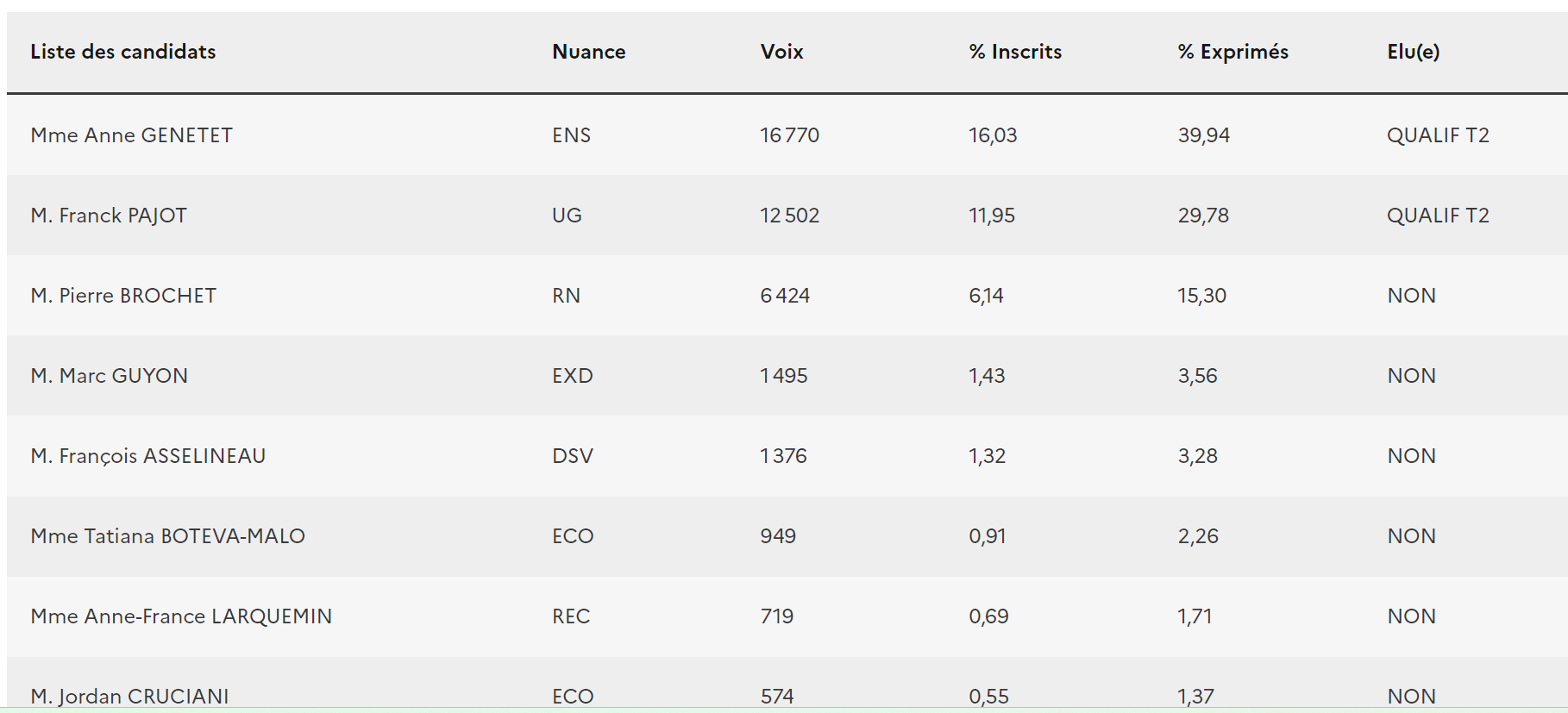Screen dimensions: 1568x713
Task: Click the "Liste des candidats" column header
Action: pyautogui.click(x=123, y=52)
